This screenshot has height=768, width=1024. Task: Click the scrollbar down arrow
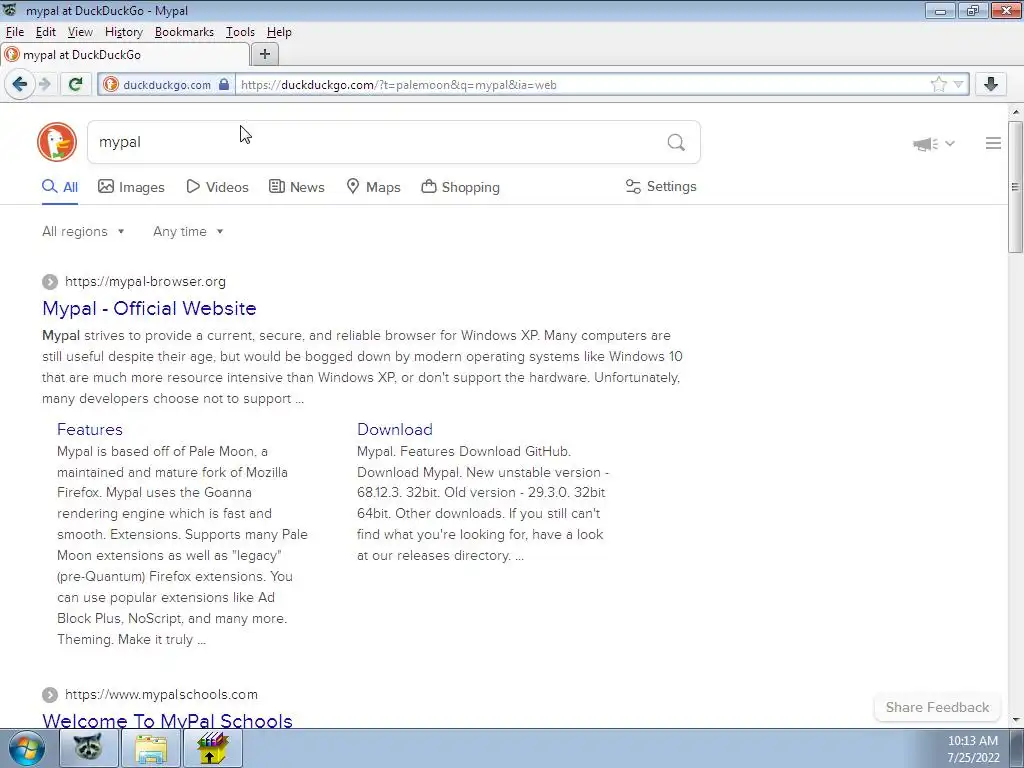click(1016, 720)
